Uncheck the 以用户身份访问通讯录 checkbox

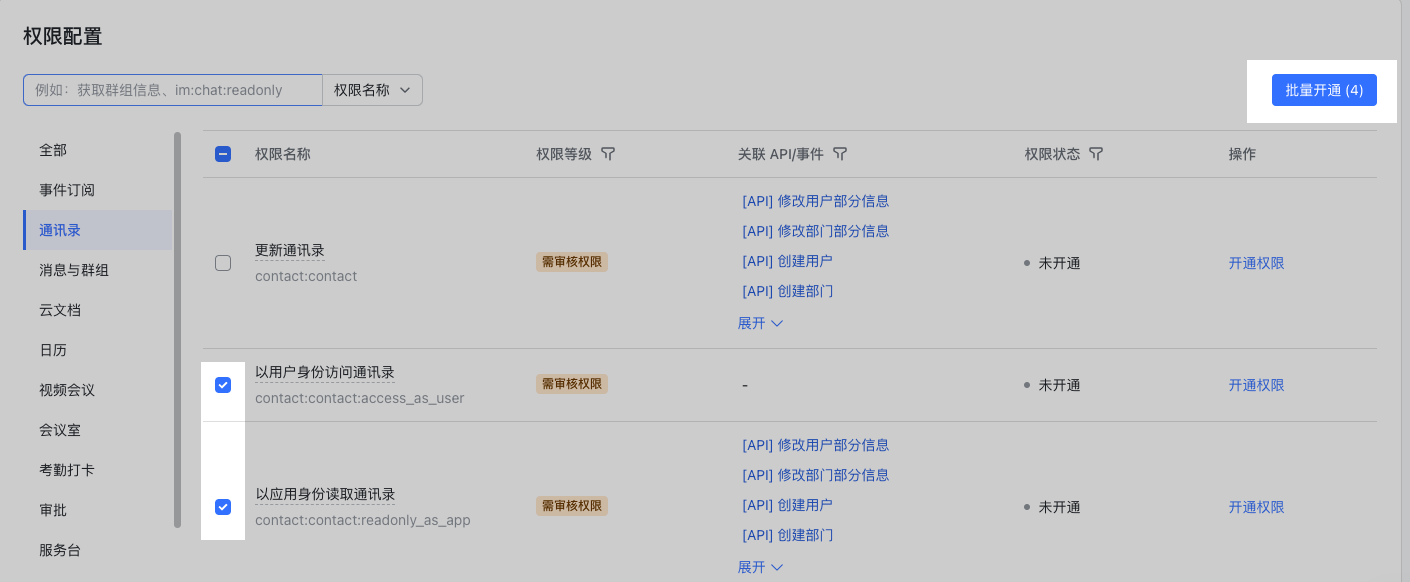[x=223, y=385]
